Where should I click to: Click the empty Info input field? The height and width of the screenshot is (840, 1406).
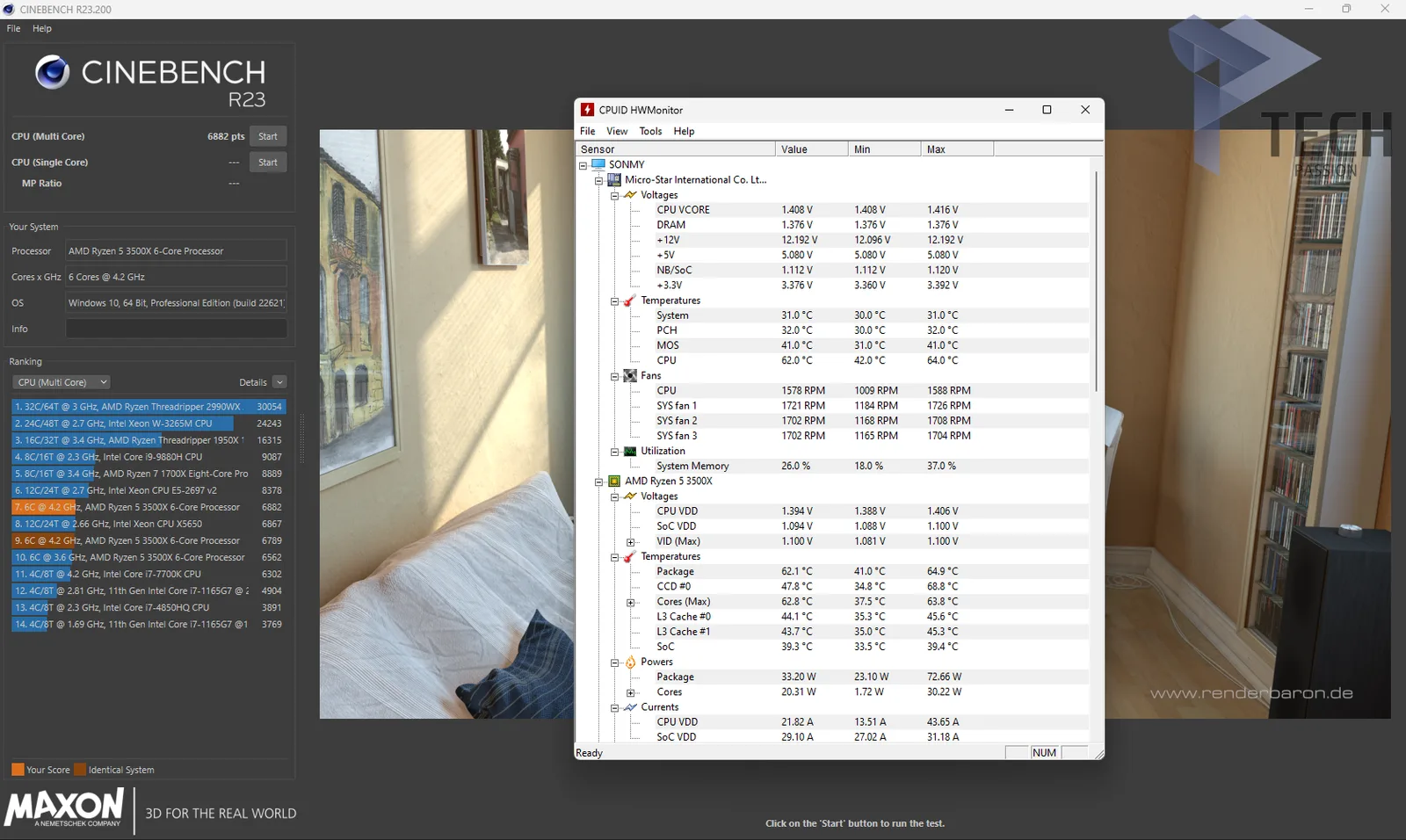(x=177, y=329)
